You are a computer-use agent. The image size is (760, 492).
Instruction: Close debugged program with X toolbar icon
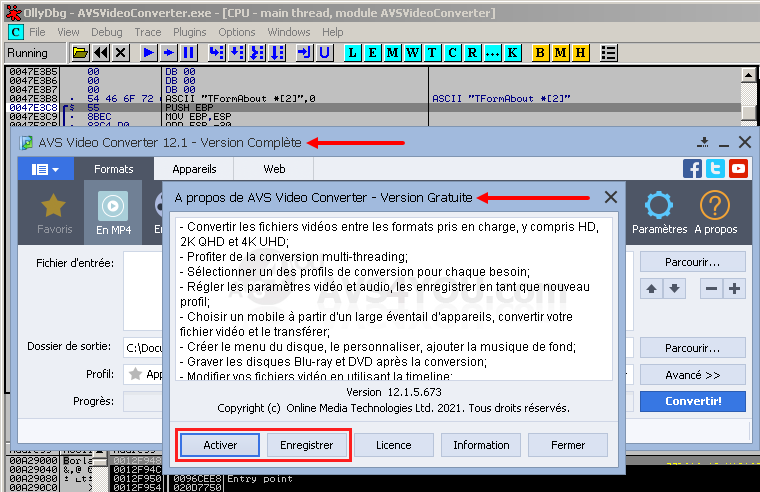point(121,52)
